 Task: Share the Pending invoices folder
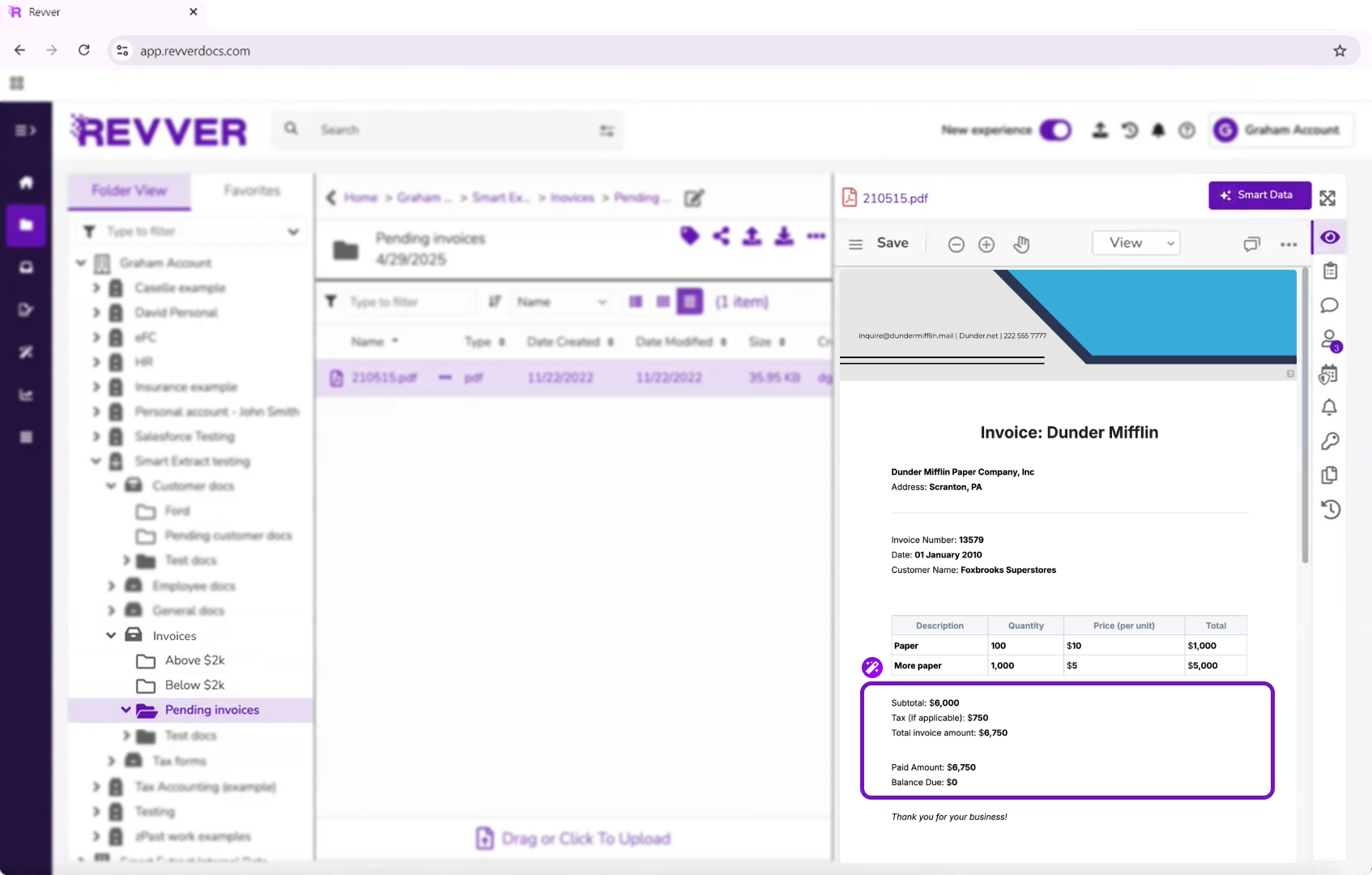pos(721,236)
